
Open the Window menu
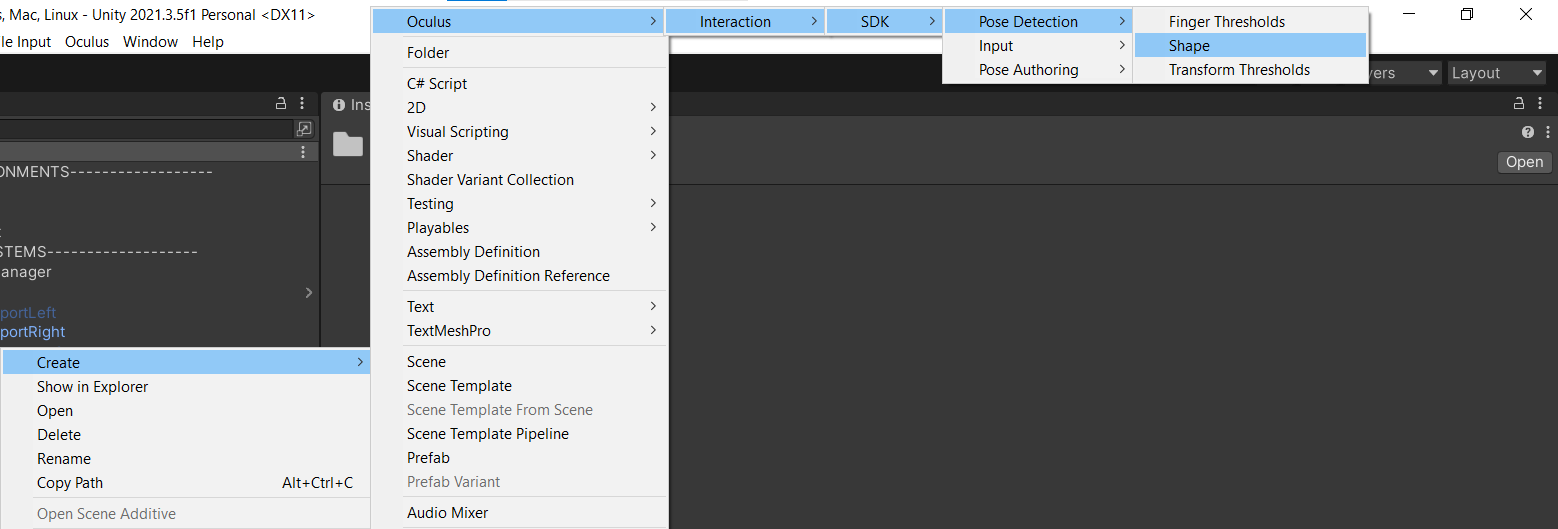[150, 42]
